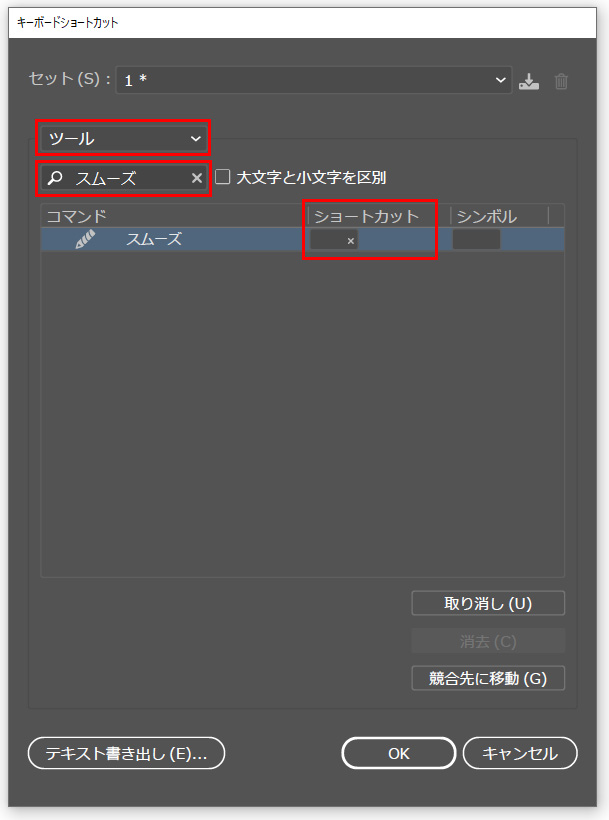Click the 競合先に移動 (G) button
This screenshot has width=609, height=820.
tap(488, 678)
